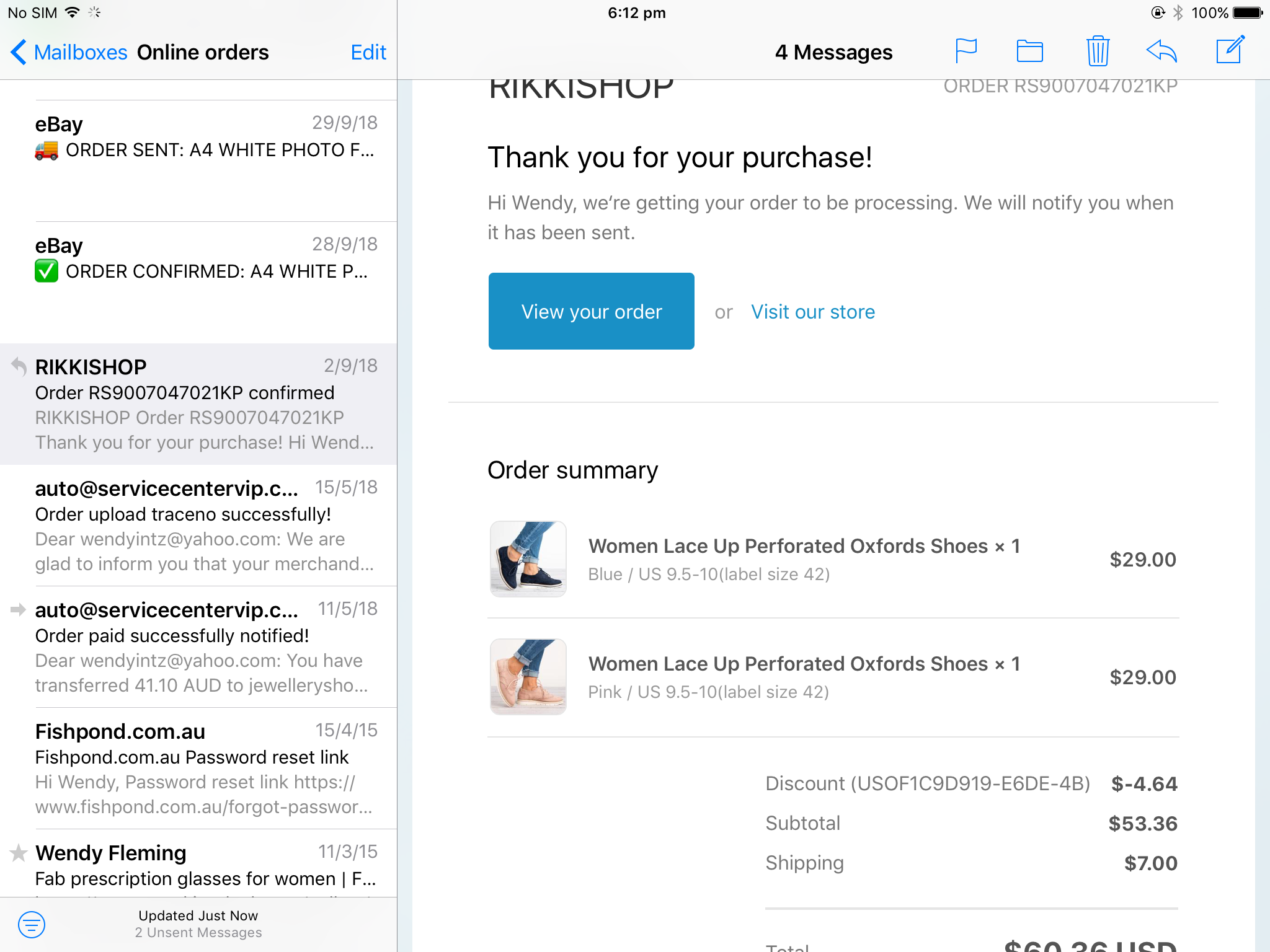The height and width of the screenshot is (952, 1270).
Task: Select the RIKKISHOP order confirmed email
Action: (x=198, y=403)
